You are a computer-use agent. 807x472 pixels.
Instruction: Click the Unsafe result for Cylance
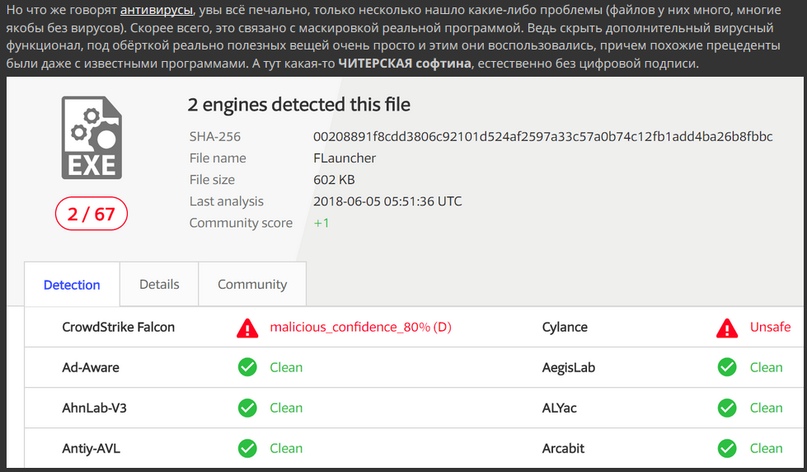[770, 327]
